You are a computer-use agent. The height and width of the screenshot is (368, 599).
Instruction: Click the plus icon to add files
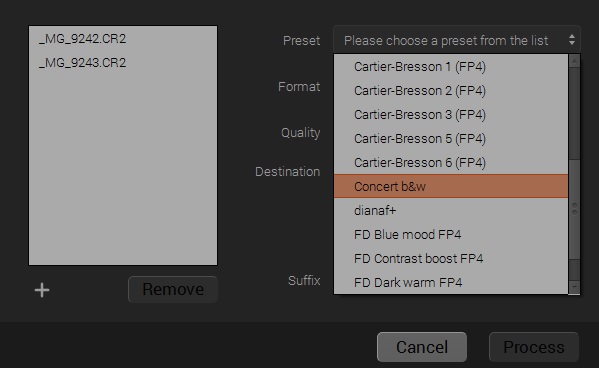tap(42, 290)
